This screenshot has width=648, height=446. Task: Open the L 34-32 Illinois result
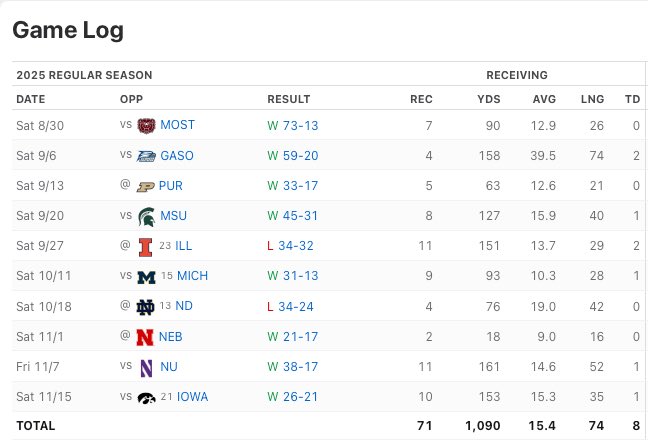click(290, 246)
